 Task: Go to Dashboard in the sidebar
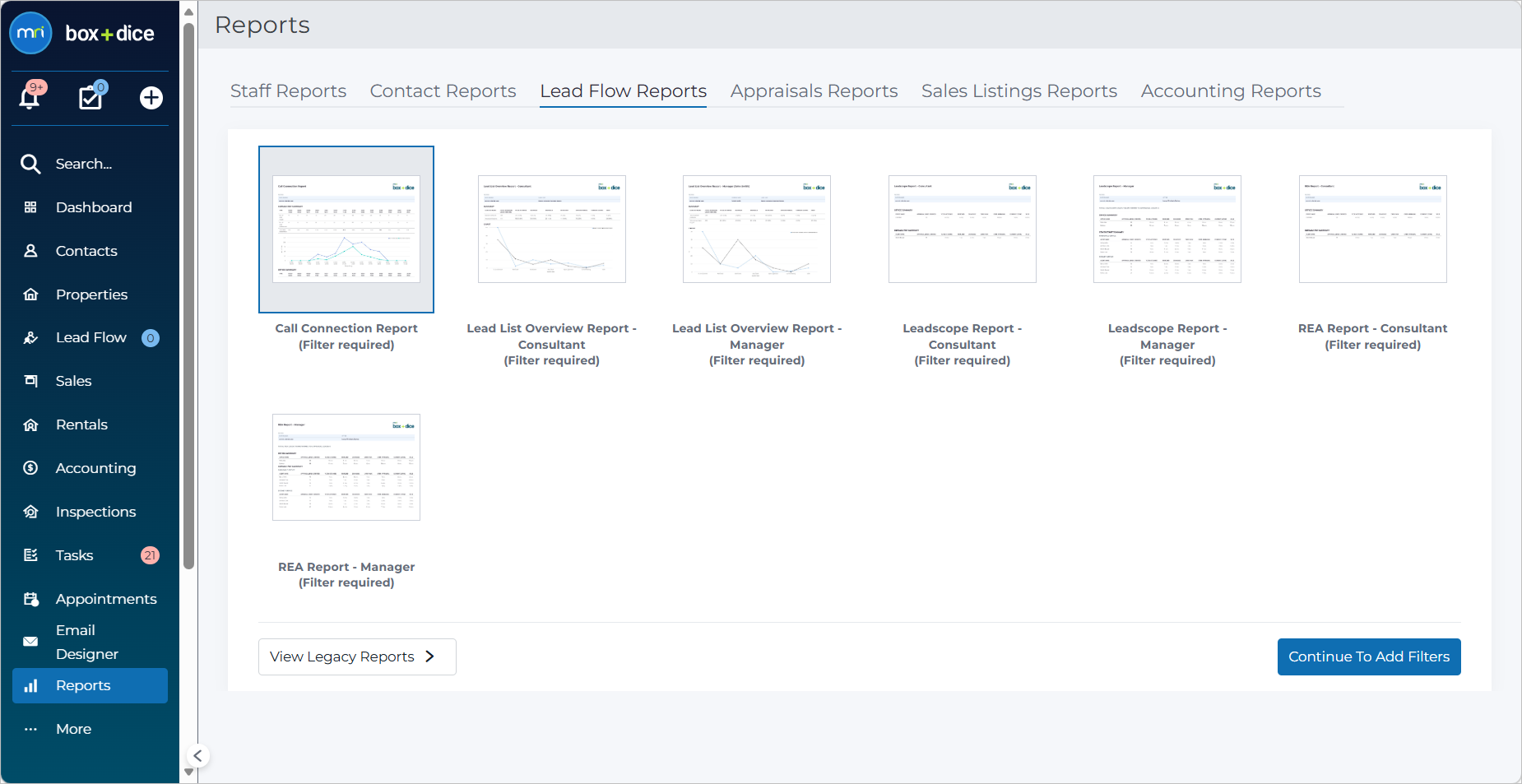coord(90,207)
